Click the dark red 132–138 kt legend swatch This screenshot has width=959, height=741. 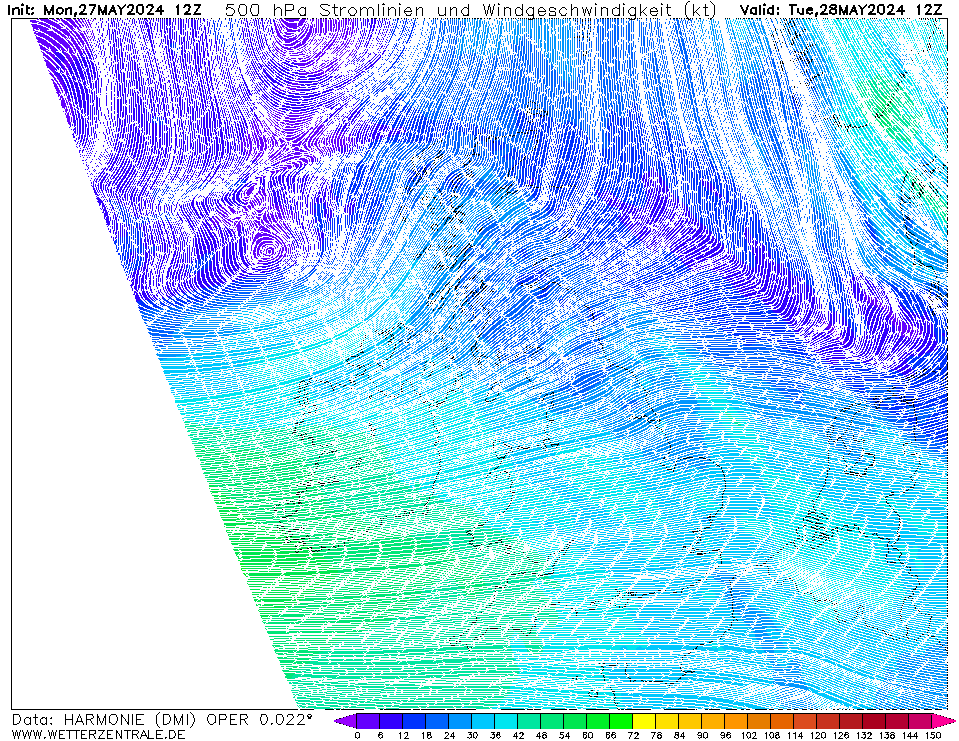click(874, 721)
